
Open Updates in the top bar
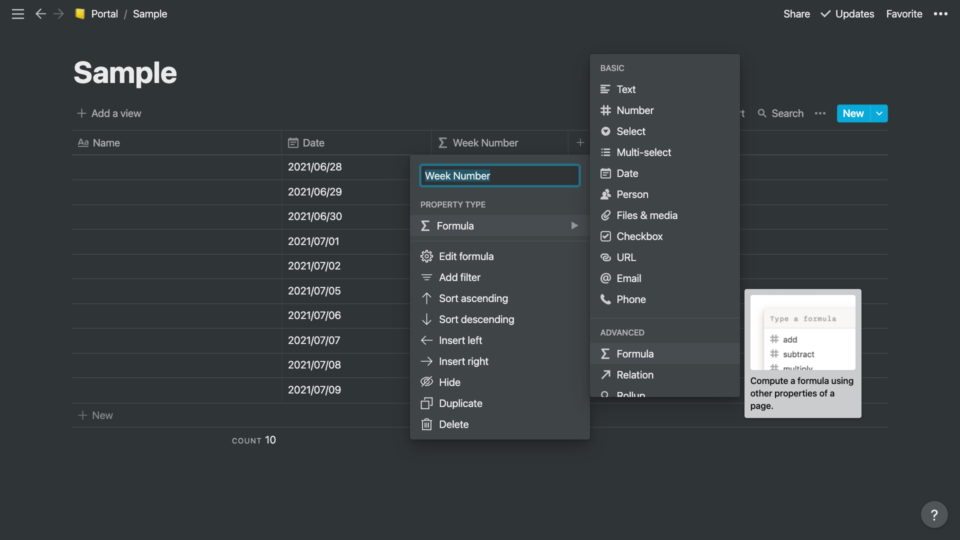pyautogui.click(x=847, y=13)
